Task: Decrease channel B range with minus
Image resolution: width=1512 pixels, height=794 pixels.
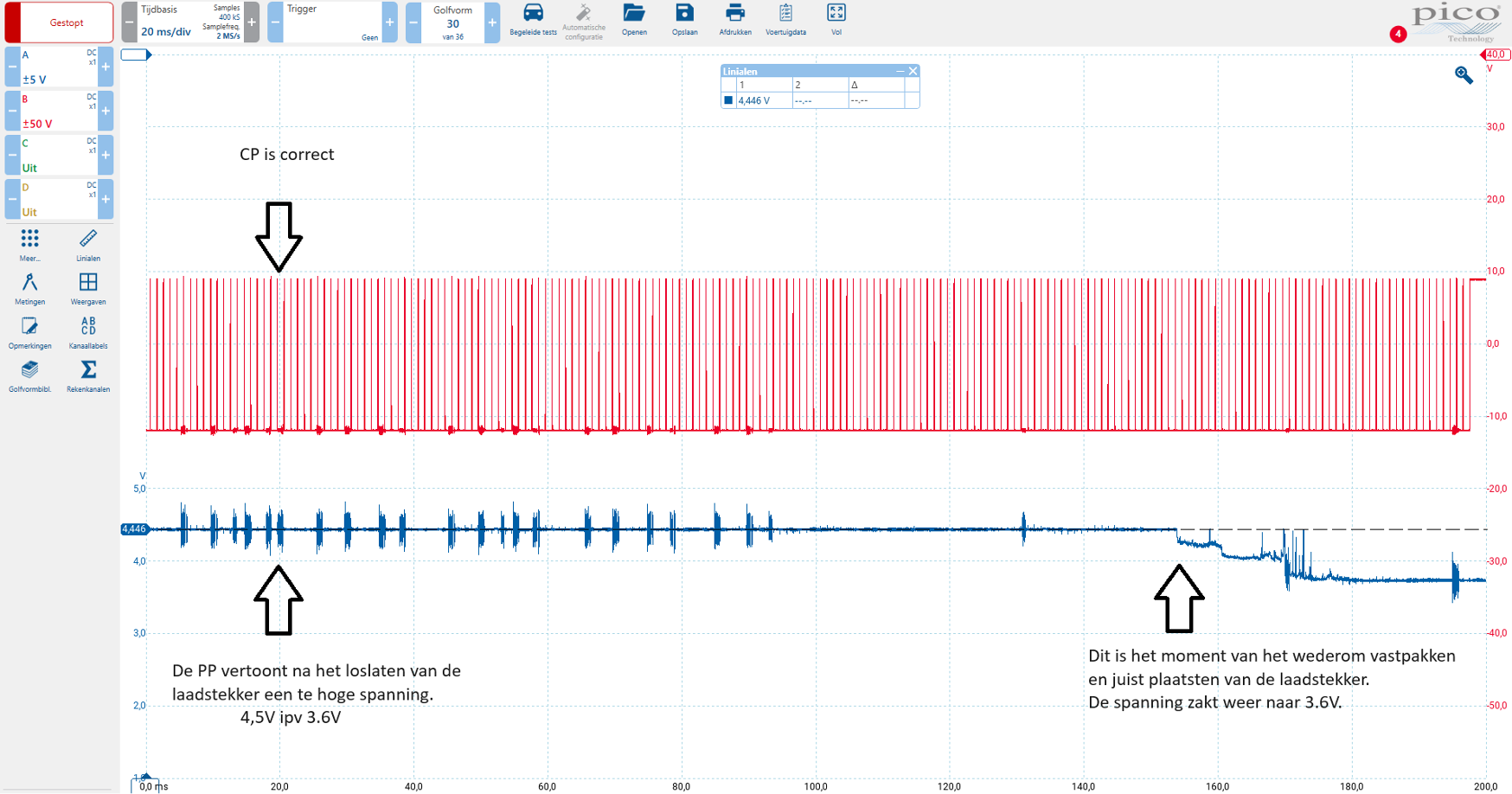Action: pos(12,111)
